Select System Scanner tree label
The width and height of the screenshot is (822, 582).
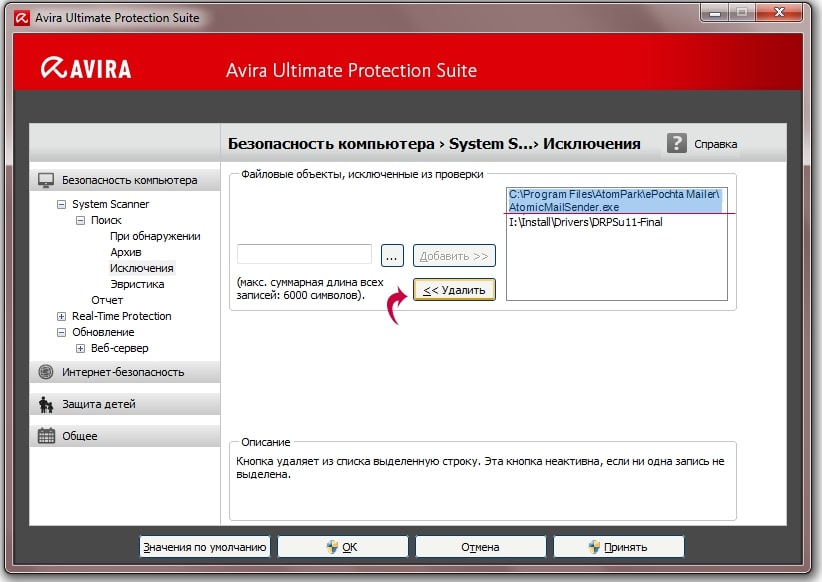(x=111, y=204)
